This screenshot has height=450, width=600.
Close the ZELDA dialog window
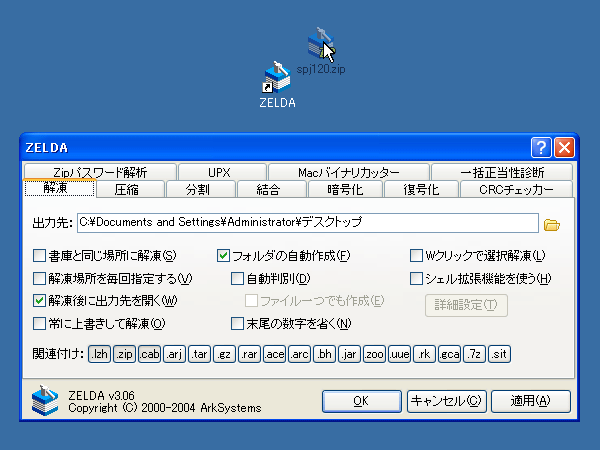564,147
